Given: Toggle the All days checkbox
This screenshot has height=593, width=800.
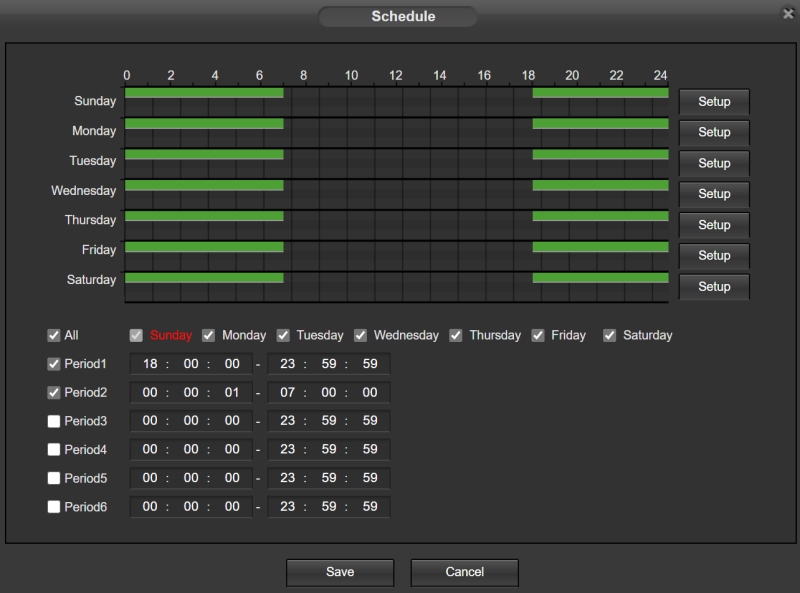Looking at the screenshot, I should pos(54,335).
